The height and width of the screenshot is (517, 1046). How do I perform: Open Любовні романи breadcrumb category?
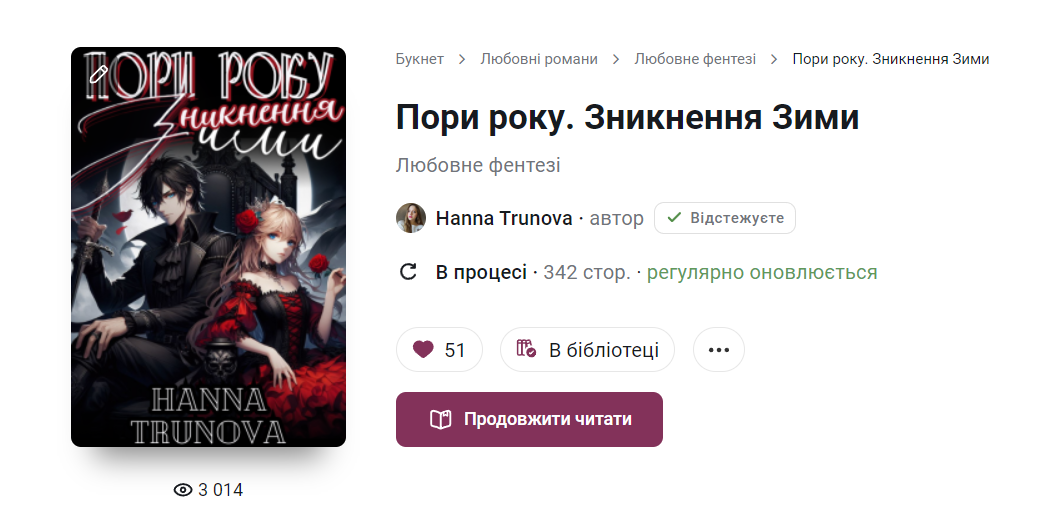pos(539,59)
